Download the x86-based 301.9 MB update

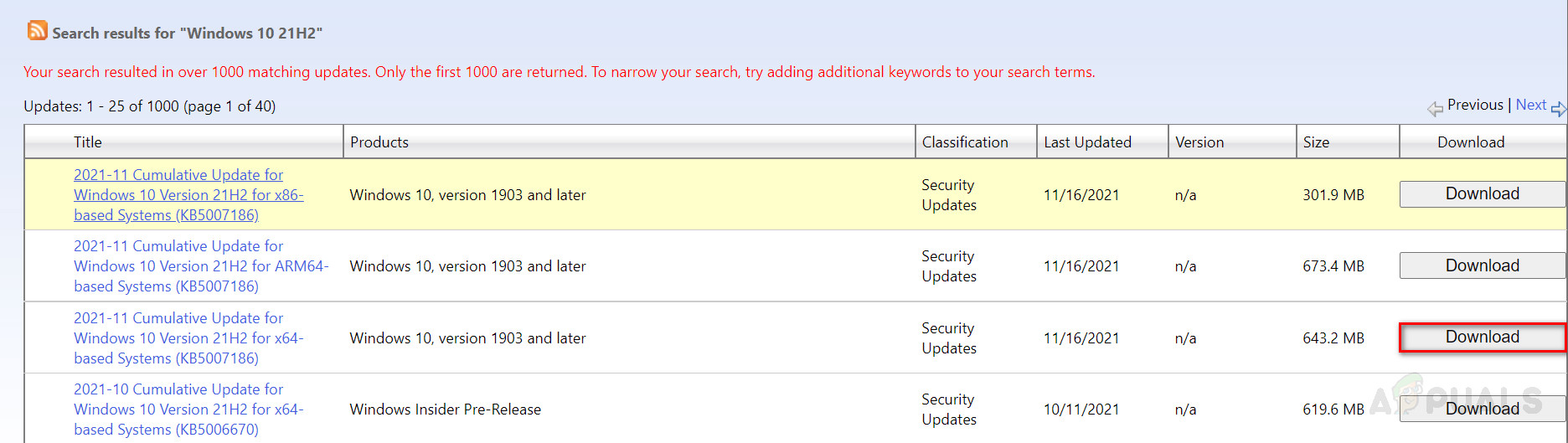point(1482,194)
